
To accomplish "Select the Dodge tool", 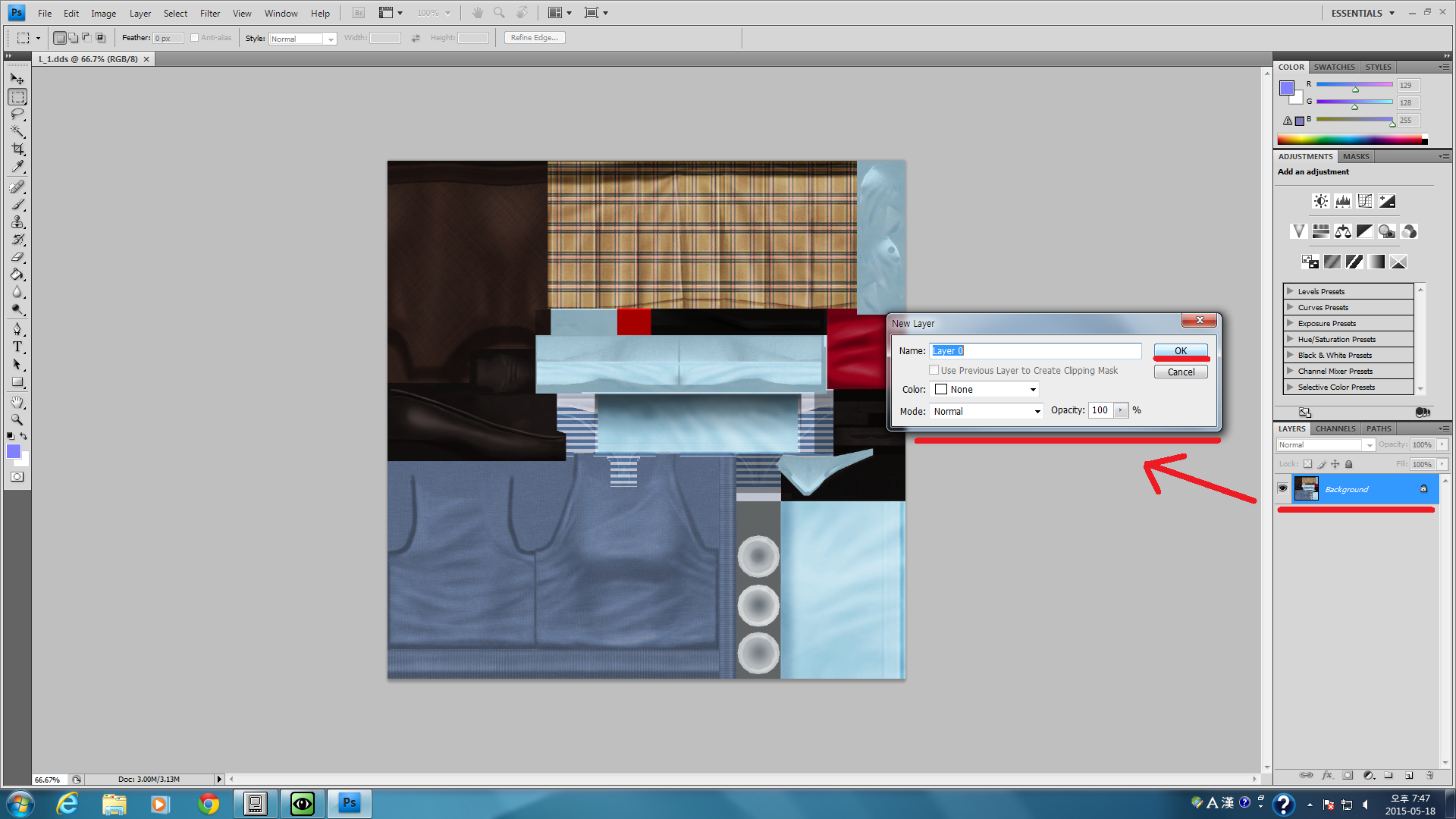I will click(17, 309).
